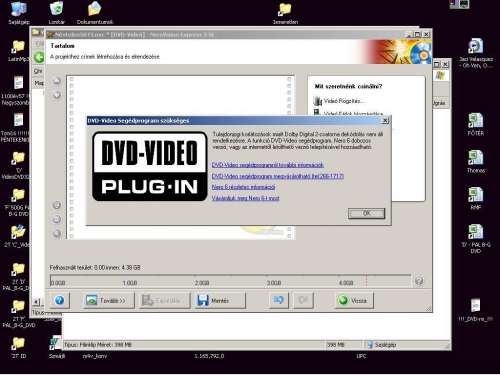Click the greyed-out middle toolbar button
500x375 pixels.
point(164,300)
